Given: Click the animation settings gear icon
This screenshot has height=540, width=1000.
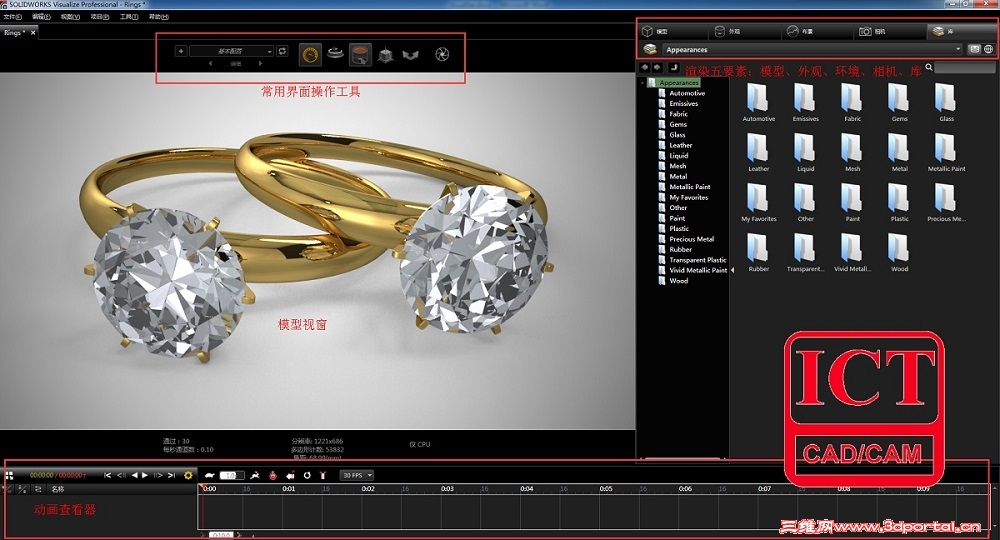Looking at the screenshot, I should [188, 476].
